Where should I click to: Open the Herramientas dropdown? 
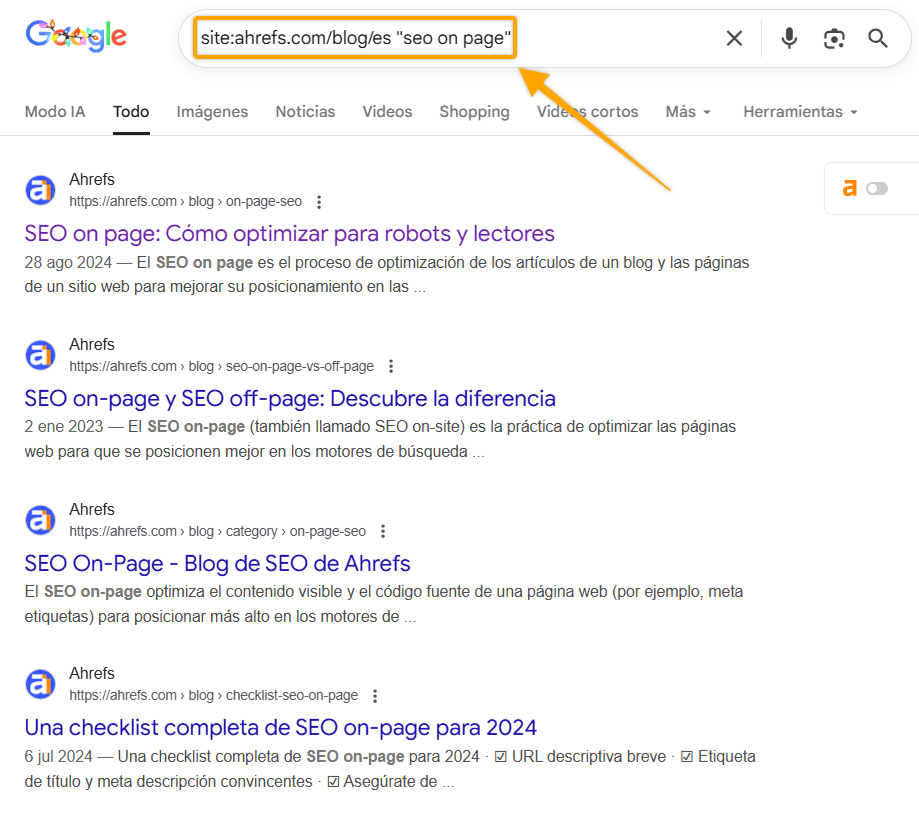800,112
